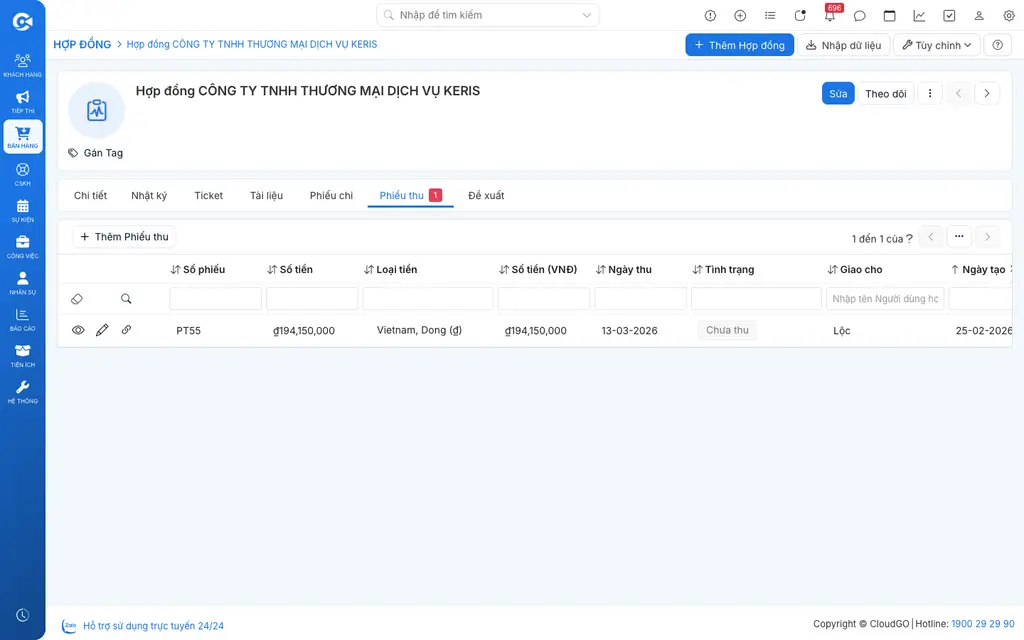The height and width of the screenshot is (640, 1024).
Task: Open the Khách hàng sidebar module
Action: 22,65
